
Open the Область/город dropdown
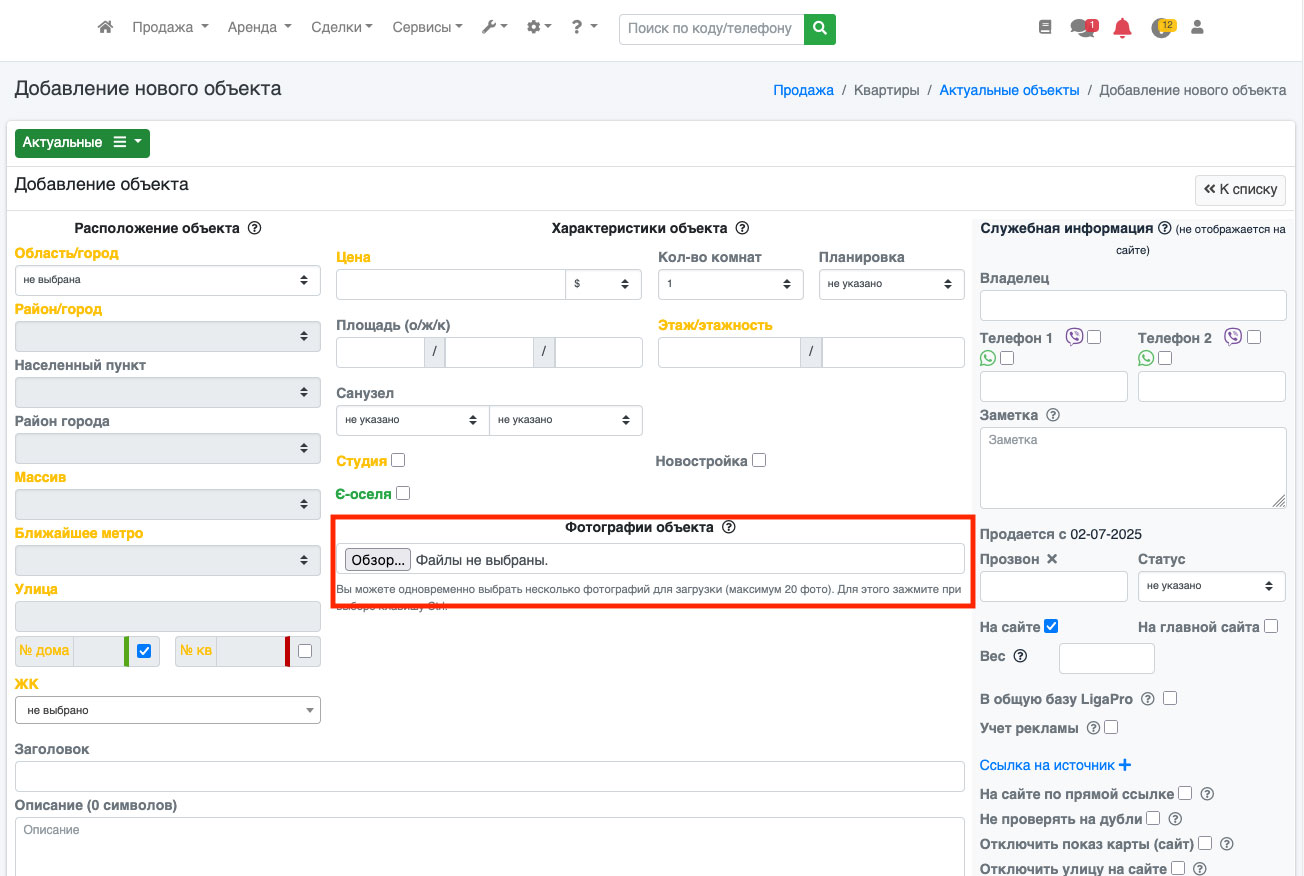(167, 281)
